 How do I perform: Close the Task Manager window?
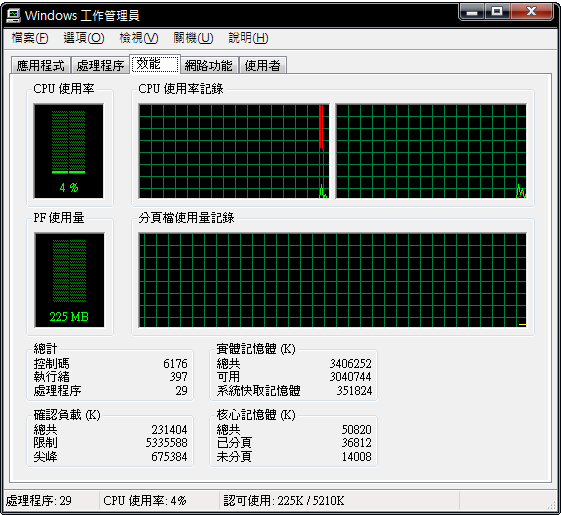(531, 12)
